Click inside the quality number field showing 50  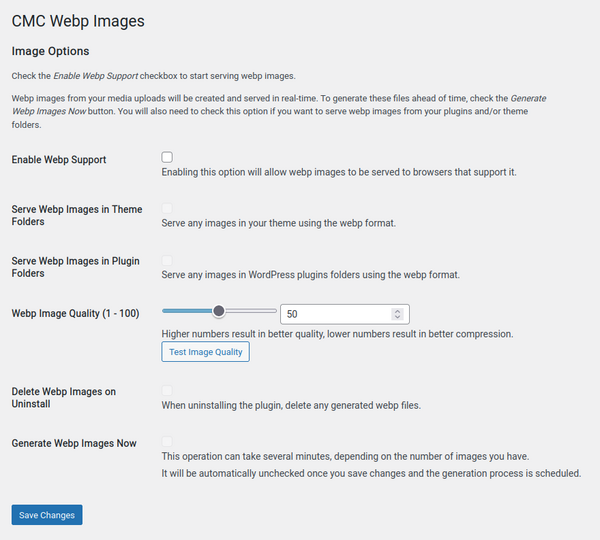(344, 314)
